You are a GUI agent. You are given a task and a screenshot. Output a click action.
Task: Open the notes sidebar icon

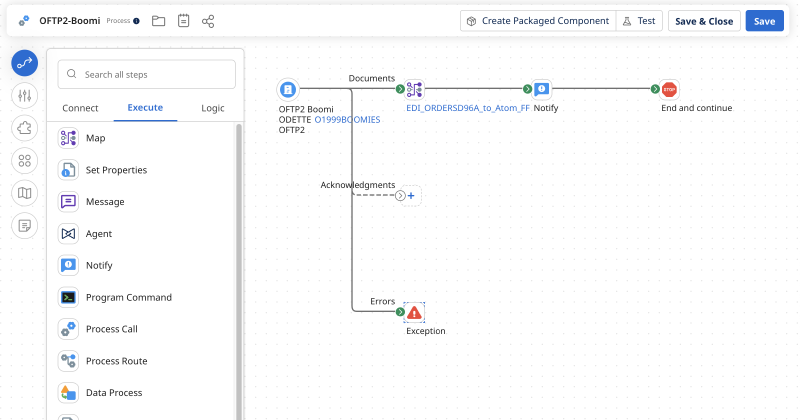pos(24,226)
